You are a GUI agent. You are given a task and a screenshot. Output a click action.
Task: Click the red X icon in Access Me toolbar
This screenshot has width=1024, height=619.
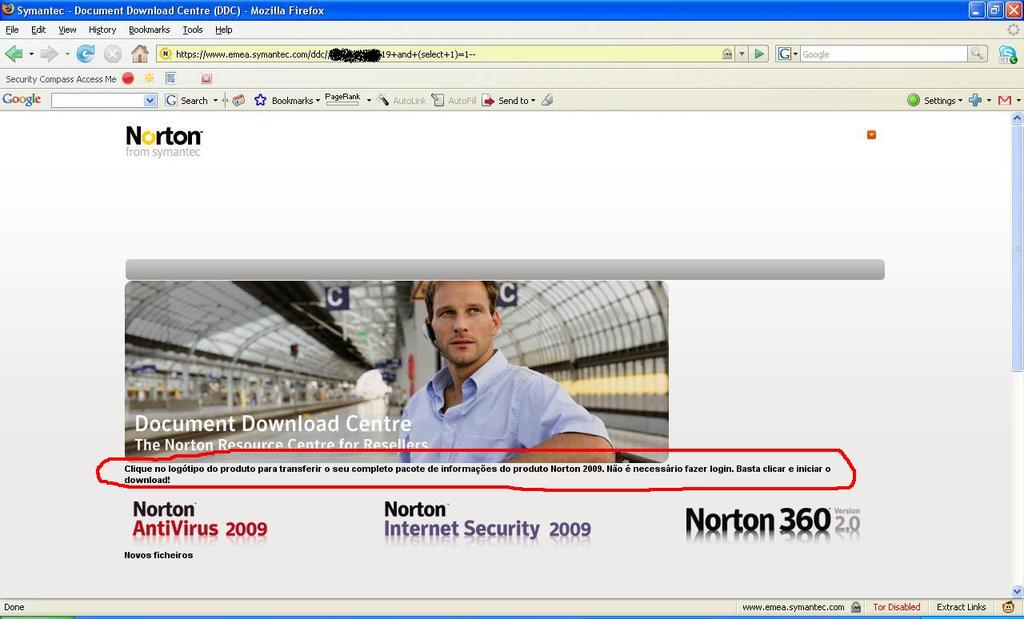206,78
